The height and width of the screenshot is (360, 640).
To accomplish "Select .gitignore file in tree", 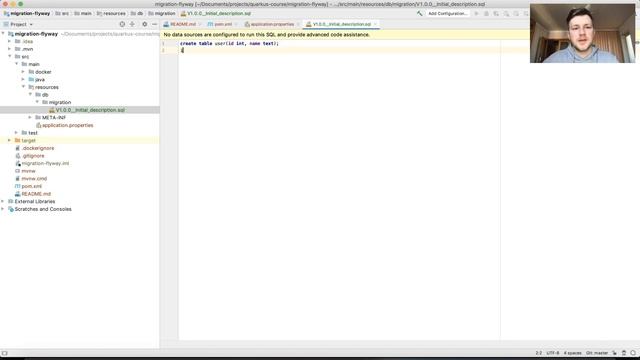I will pyautogui.click(x=29, y=156).
